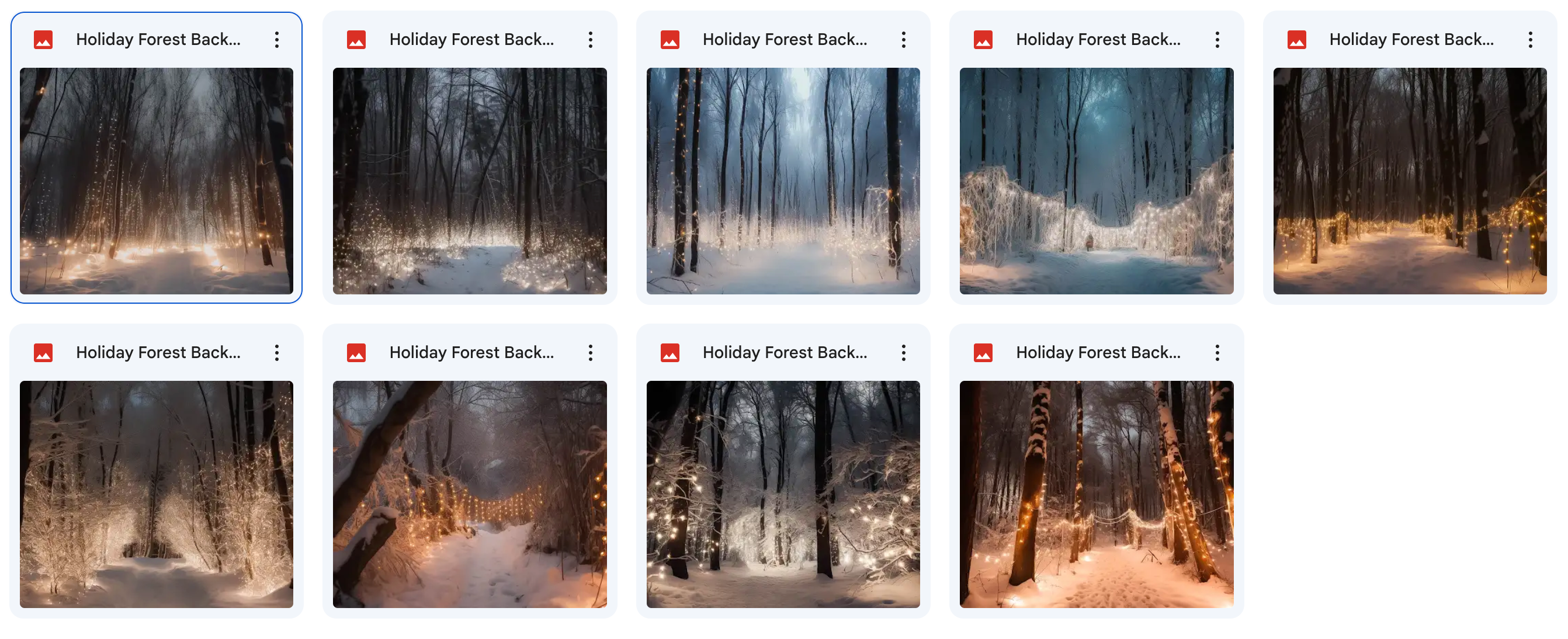Open the three-dot menu on the last bottom-row card
Viewport: 1568px width, 639px height.
[1217, 353]
